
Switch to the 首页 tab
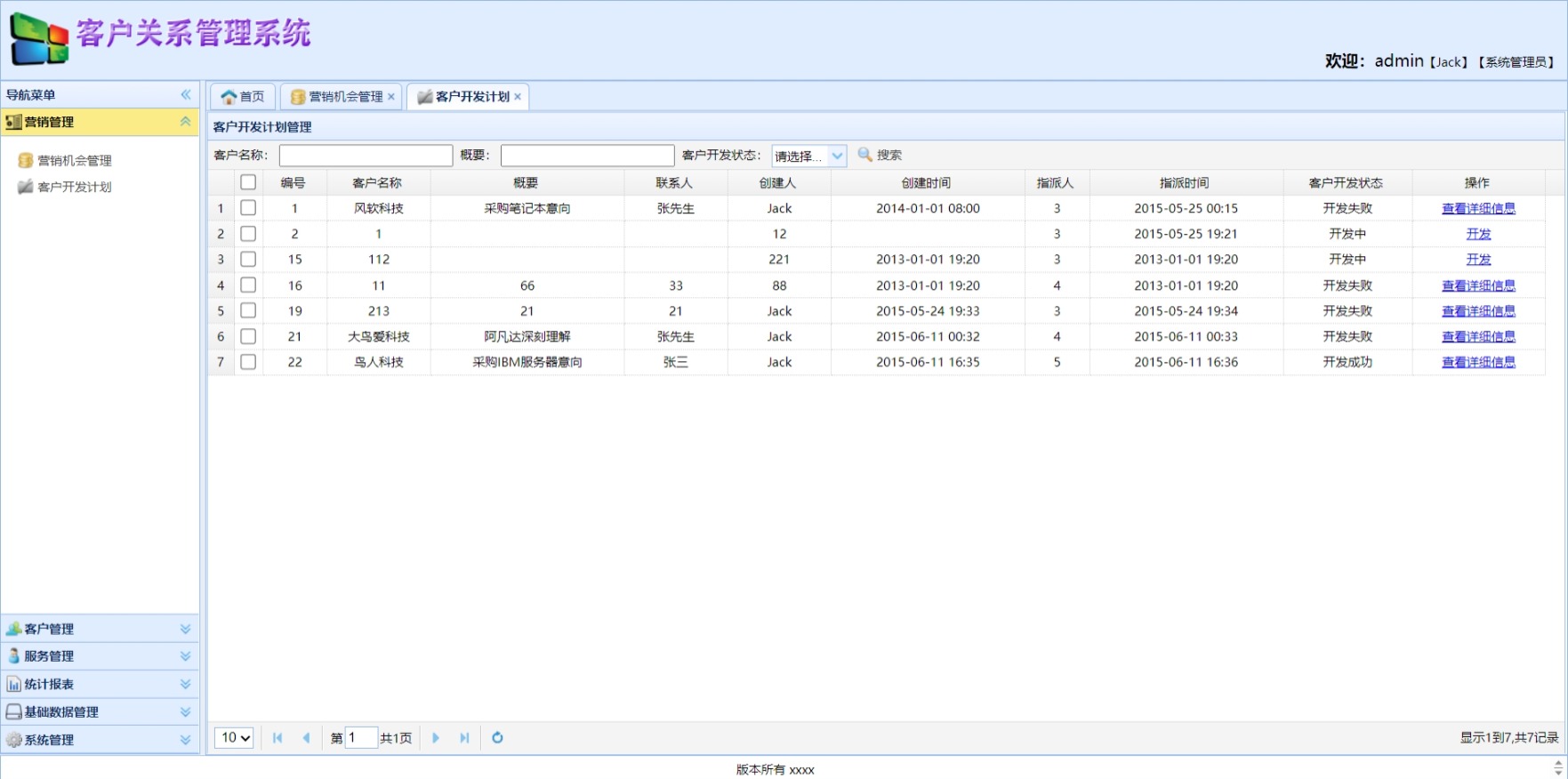pos(243,96)
